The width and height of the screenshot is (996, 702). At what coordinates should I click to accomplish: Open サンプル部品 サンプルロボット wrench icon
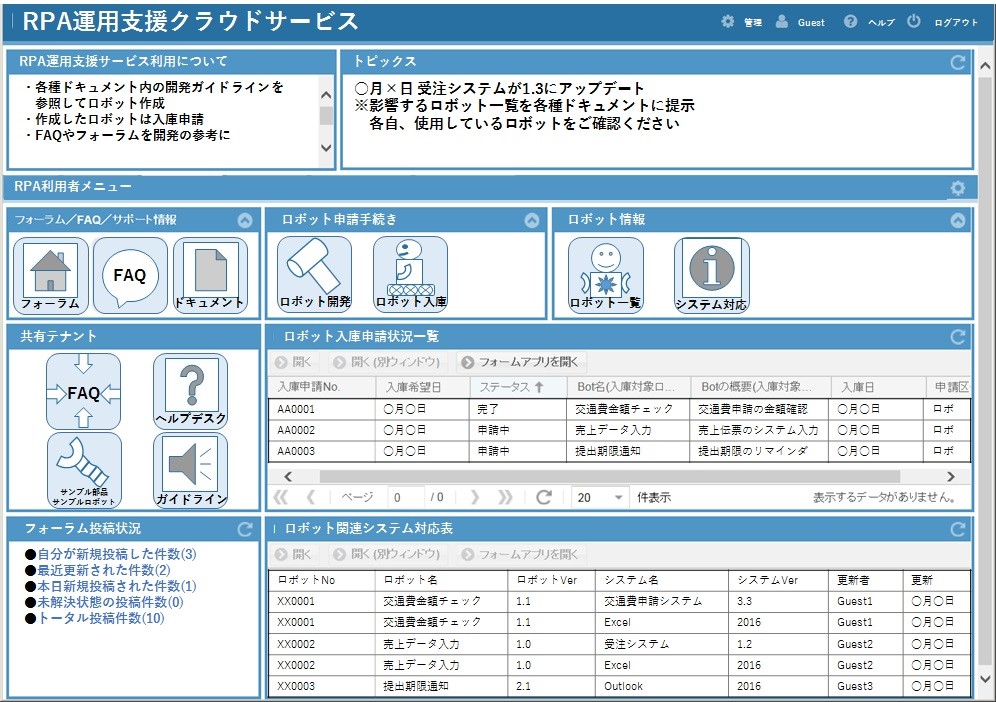tap(84, 470)
